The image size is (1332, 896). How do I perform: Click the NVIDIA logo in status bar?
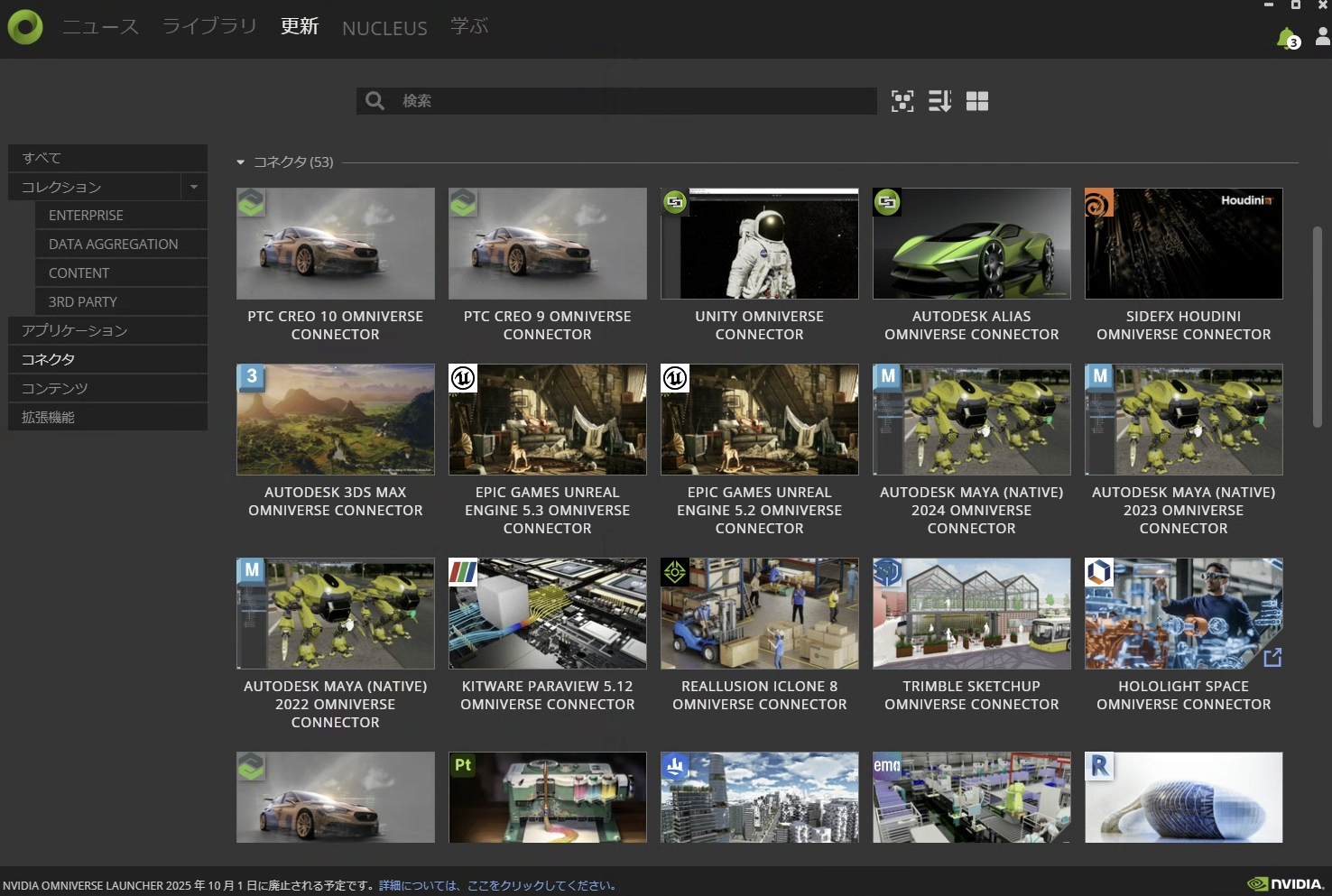[1286, 884]
